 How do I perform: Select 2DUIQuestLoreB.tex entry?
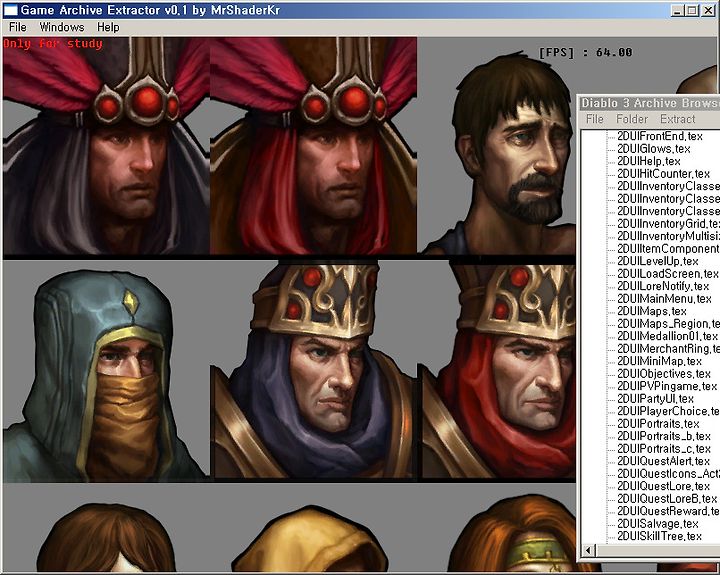click(667, 498)
